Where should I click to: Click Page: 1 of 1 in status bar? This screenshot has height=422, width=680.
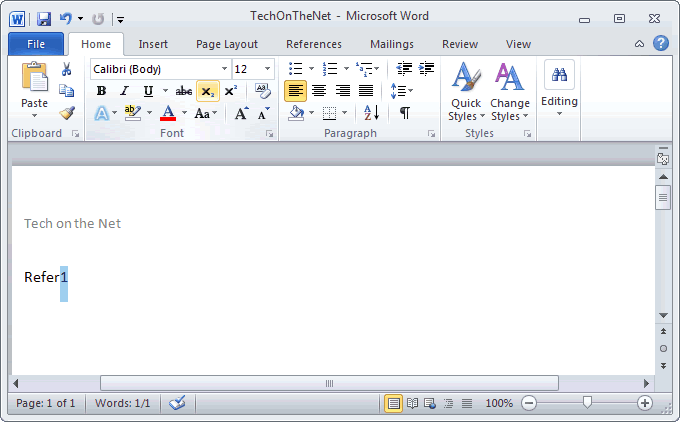(x=46, y=403)
